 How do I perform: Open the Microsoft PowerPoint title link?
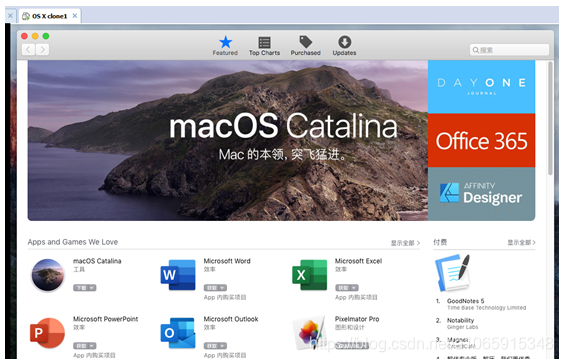click(106, 319)
